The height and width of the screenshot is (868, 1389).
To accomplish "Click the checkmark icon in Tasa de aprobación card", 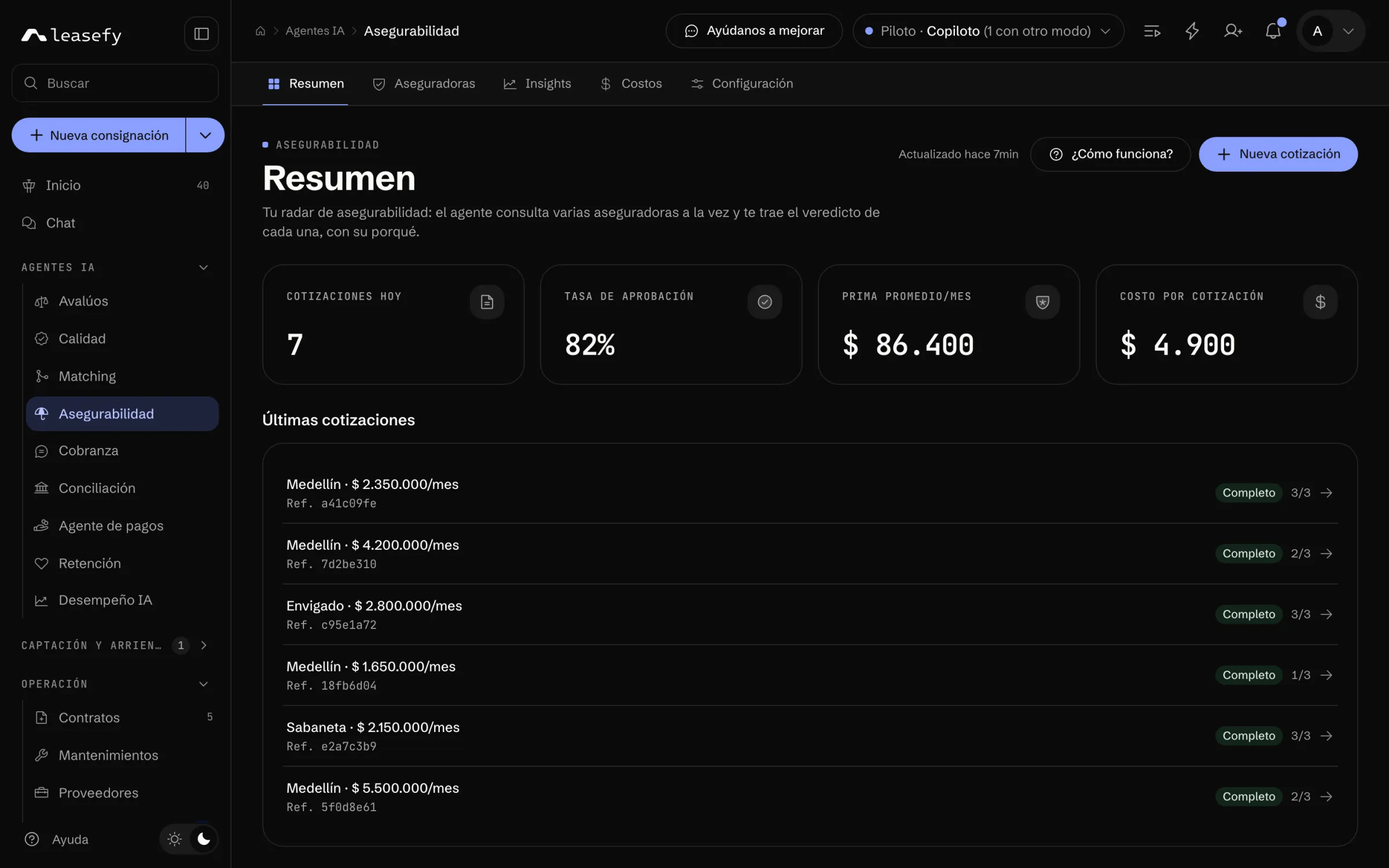I will tap(765, 301).
